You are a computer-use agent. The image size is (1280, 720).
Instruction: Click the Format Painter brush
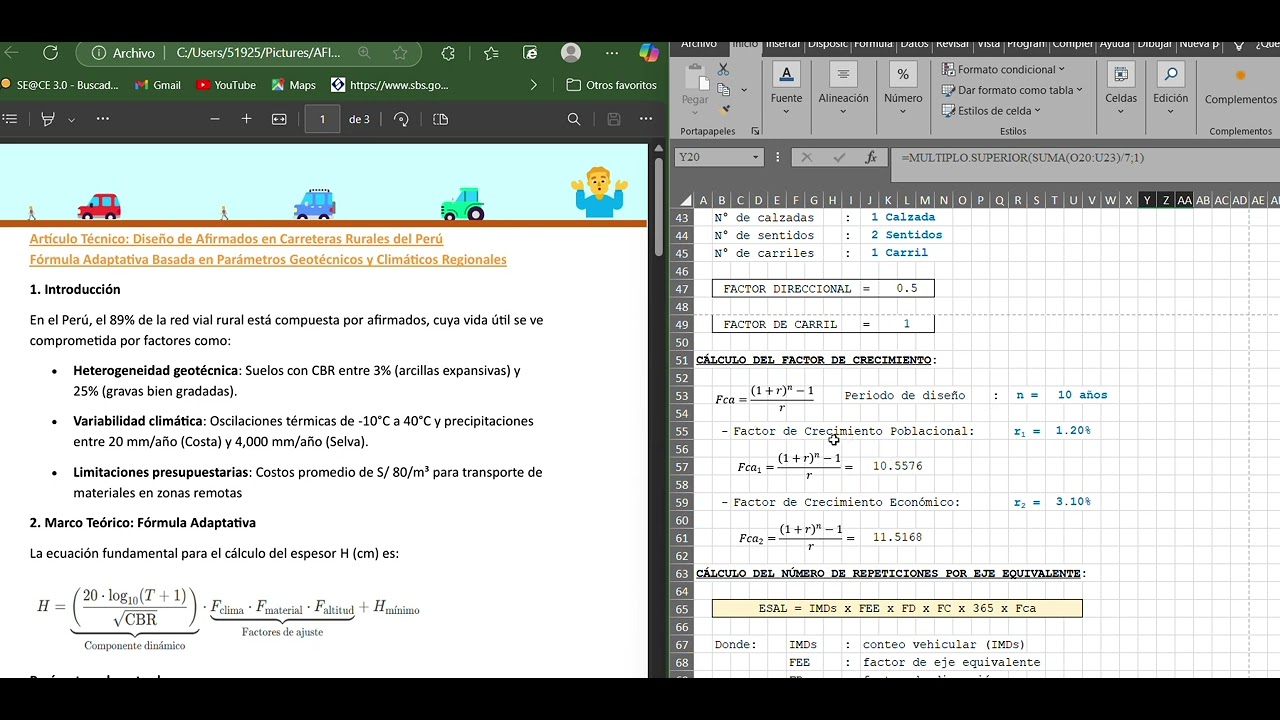(723, 110)
